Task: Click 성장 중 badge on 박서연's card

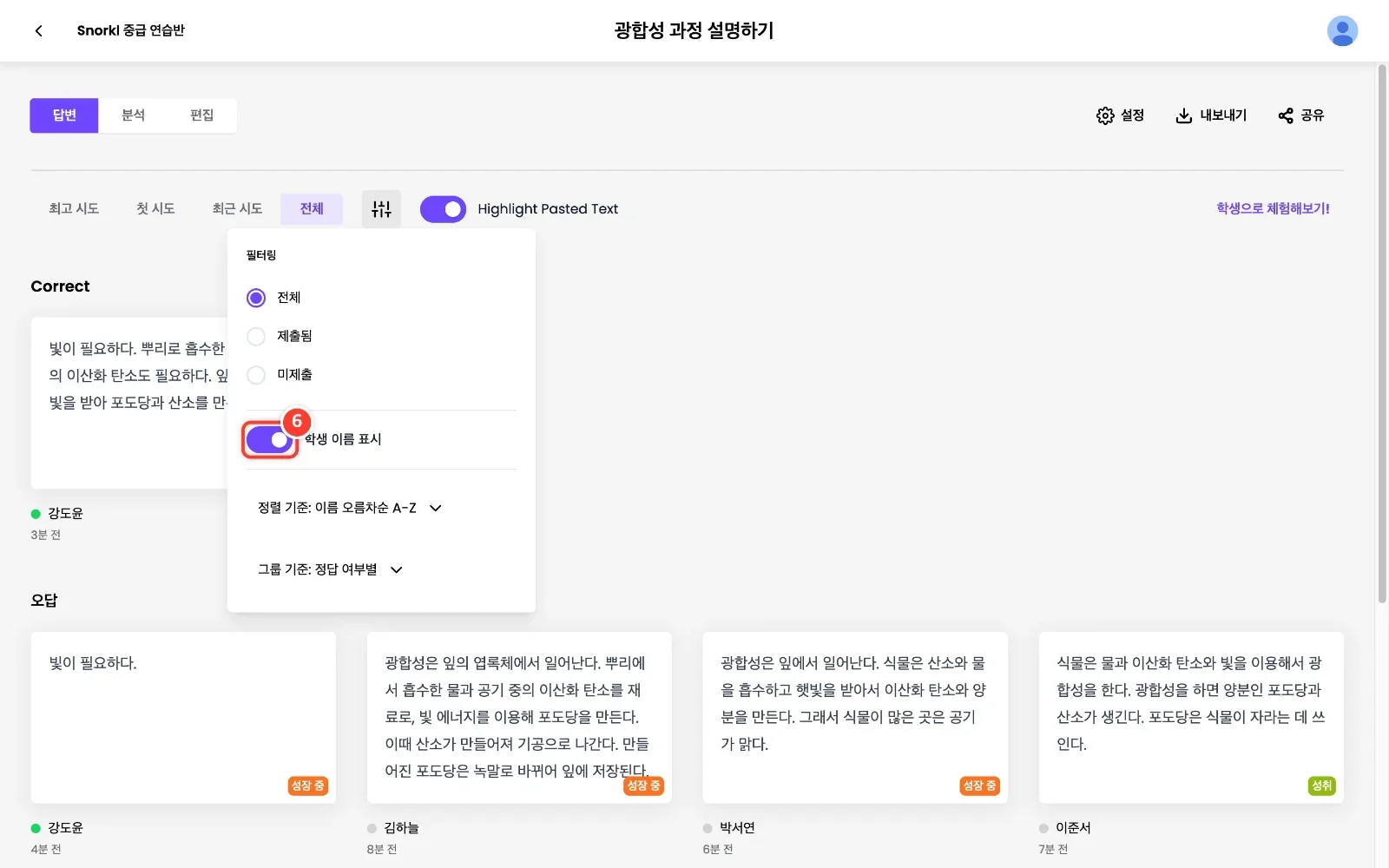Action: click(979, 786)
